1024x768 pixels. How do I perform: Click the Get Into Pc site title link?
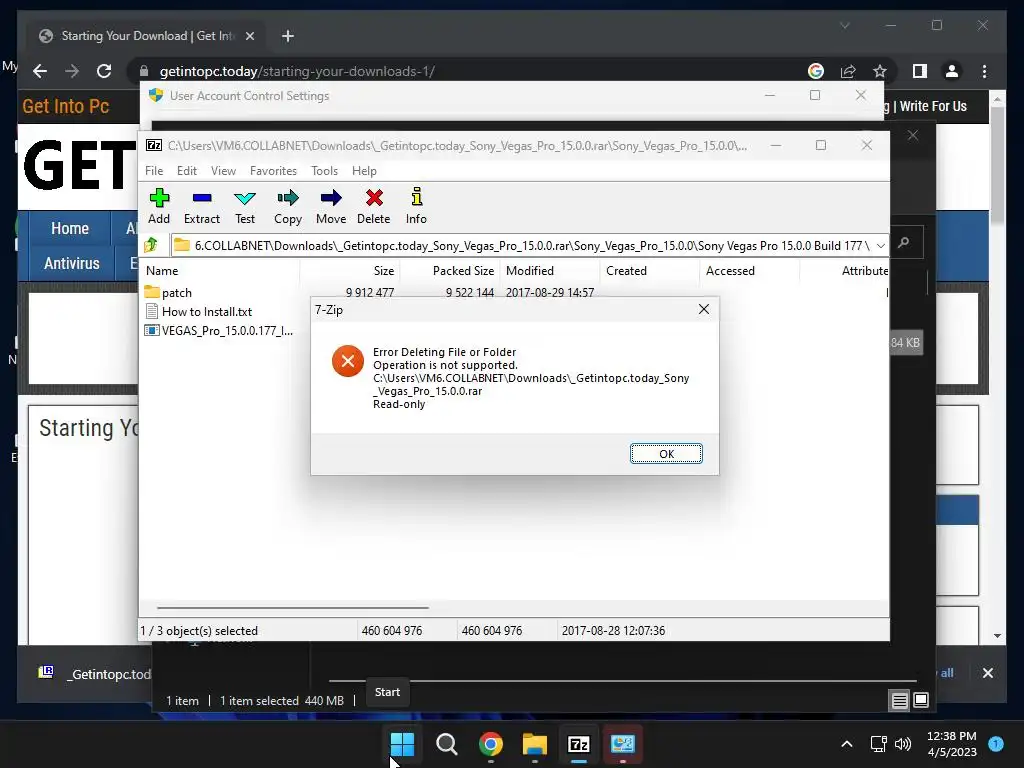(66, 106)
